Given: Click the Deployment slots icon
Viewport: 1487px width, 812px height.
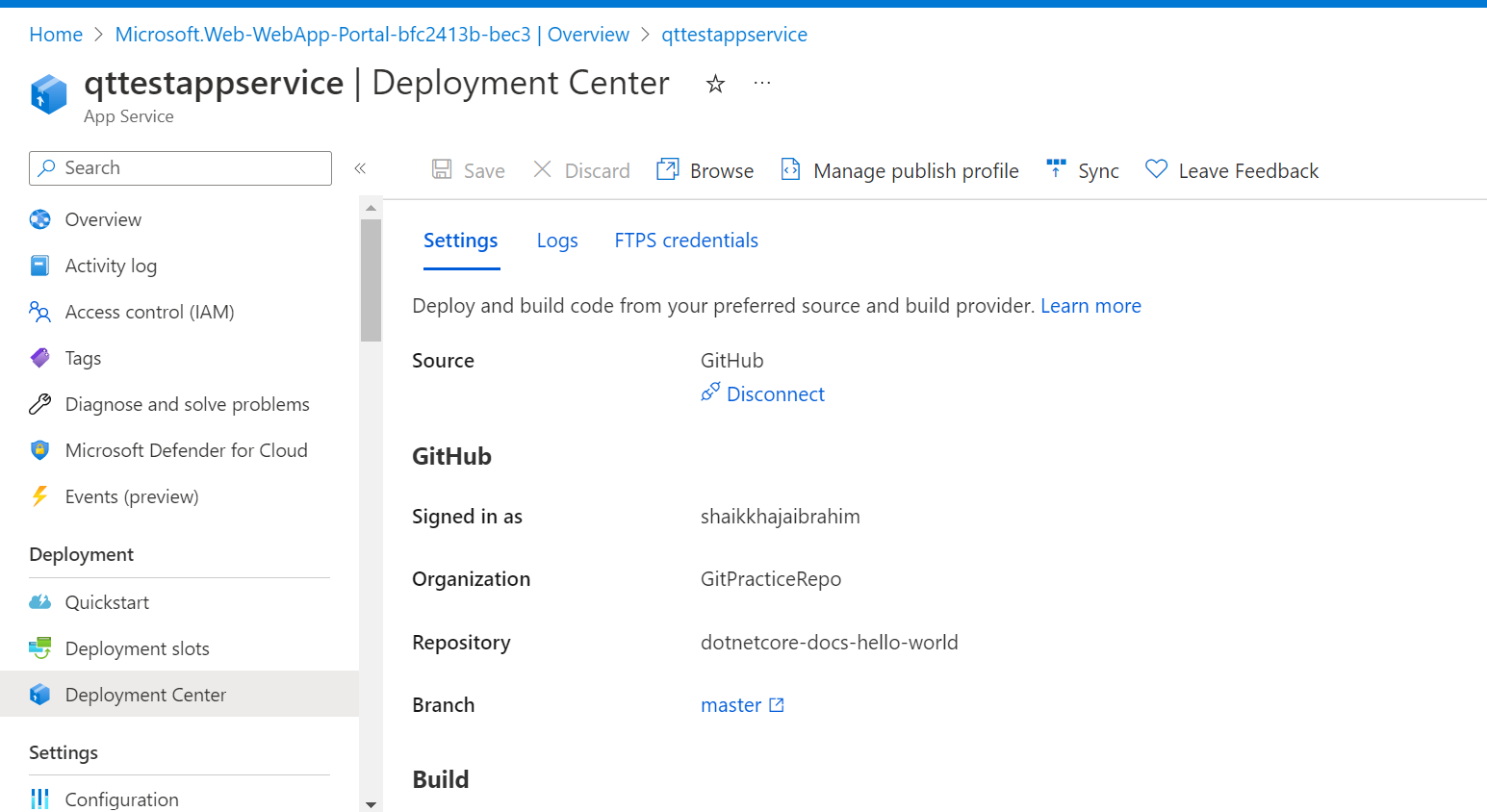Looking at the screenshot, I should (39, 648).
